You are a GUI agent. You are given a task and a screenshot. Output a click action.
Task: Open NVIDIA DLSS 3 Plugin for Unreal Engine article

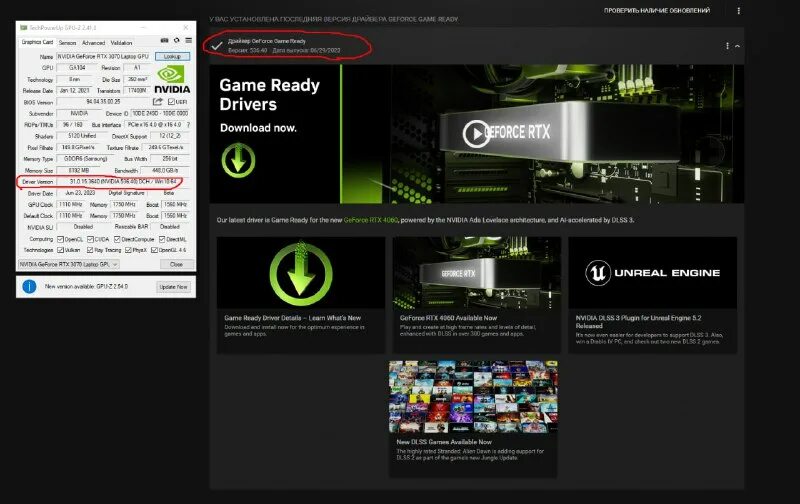638,321
